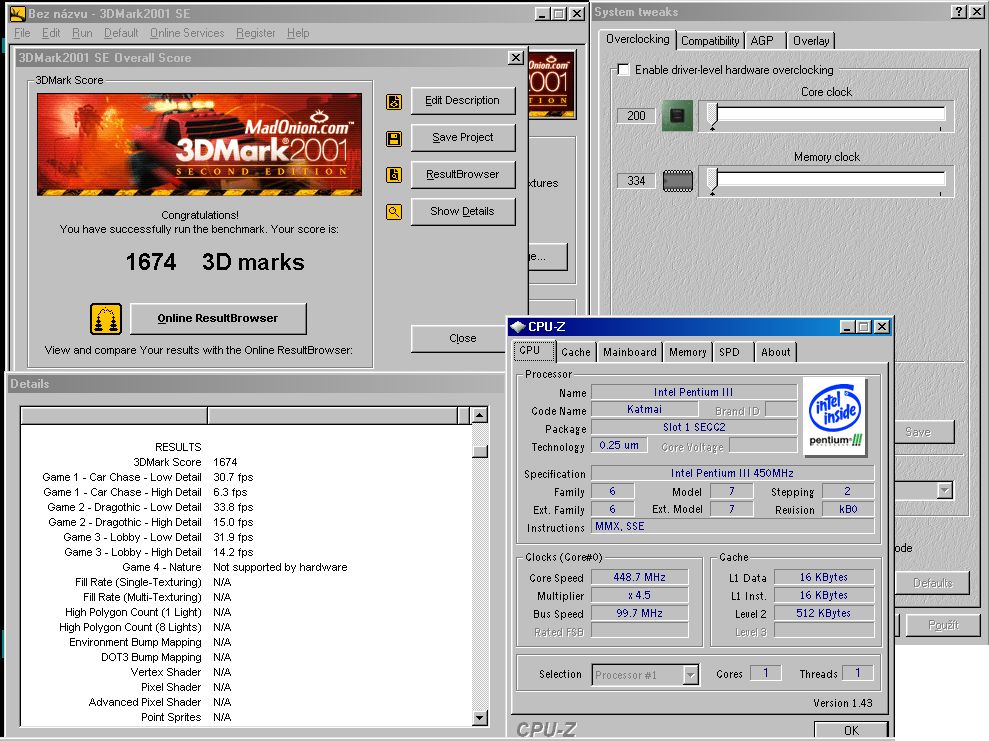Click the CPU-Z title bar icon
Screen dimensions: 989x741
518,327
